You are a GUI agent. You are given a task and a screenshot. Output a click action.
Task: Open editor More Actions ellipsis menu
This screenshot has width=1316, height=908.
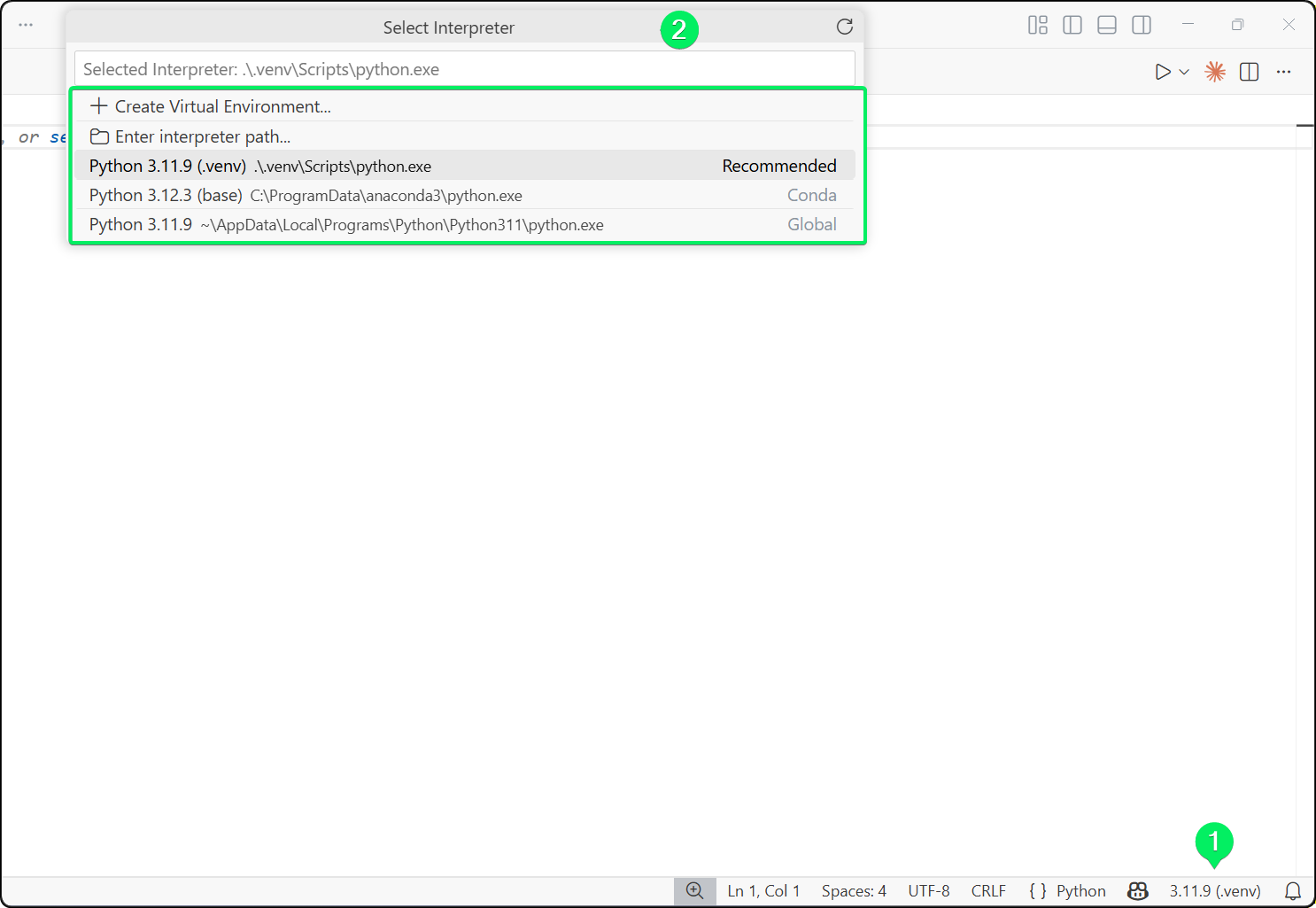click(x=1283, y=72)
